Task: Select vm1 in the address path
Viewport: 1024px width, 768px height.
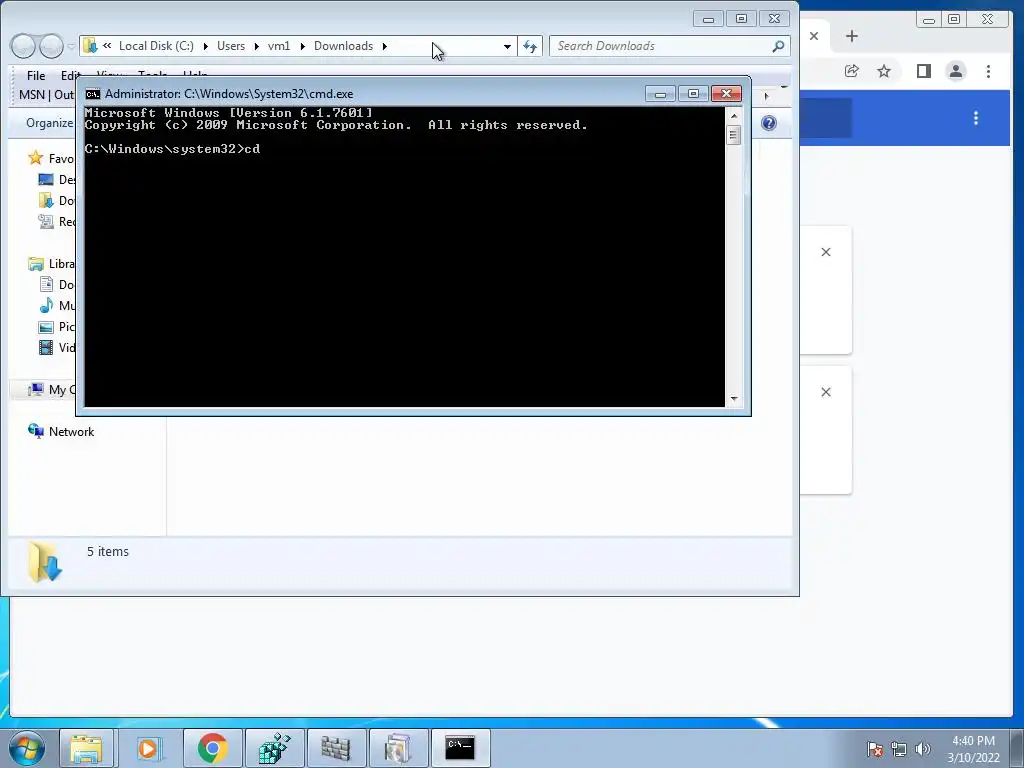Action: coord(279,46)
